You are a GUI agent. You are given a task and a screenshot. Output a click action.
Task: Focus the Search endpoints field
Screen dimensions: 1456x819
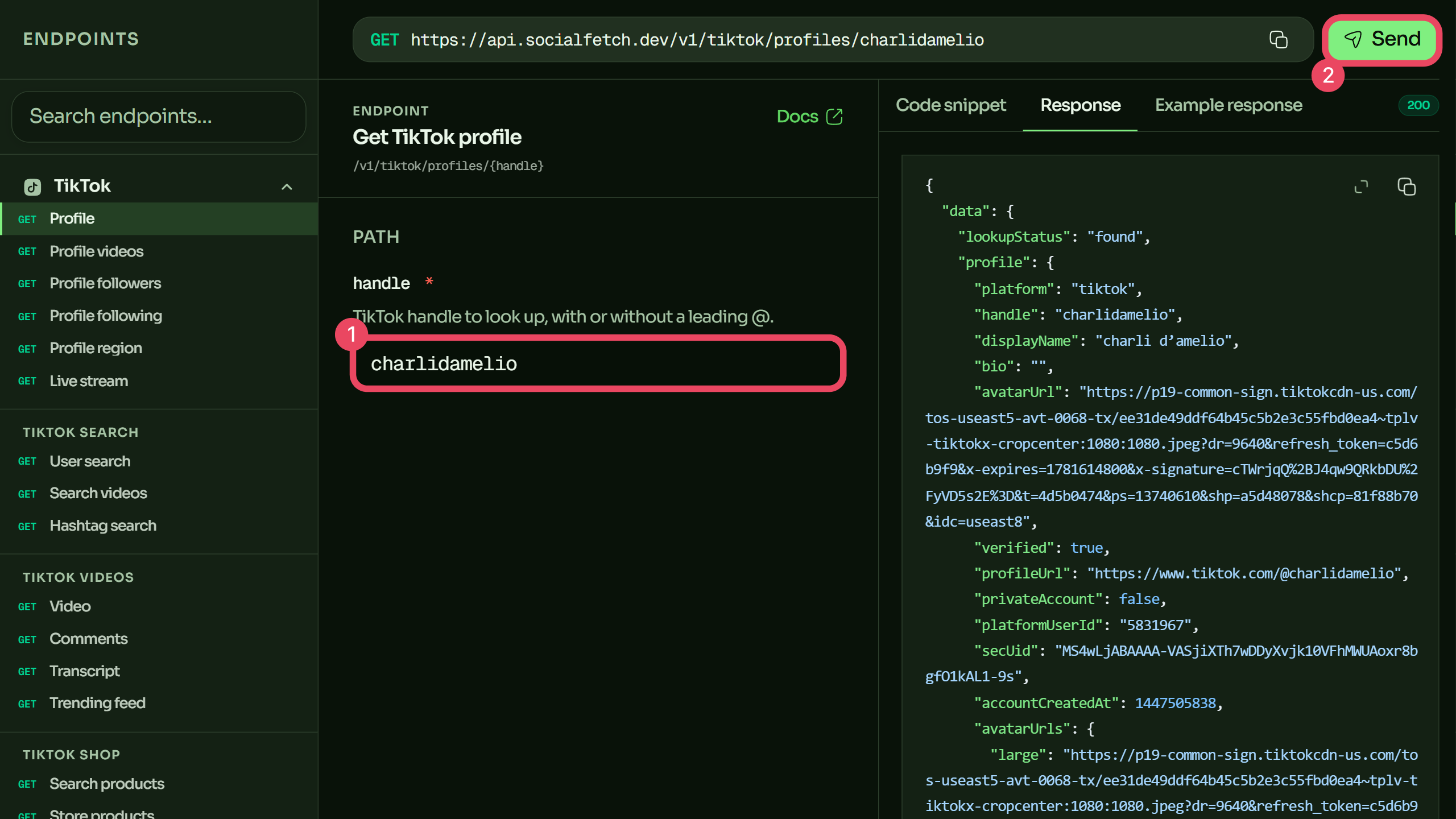[x=159, y=117]
